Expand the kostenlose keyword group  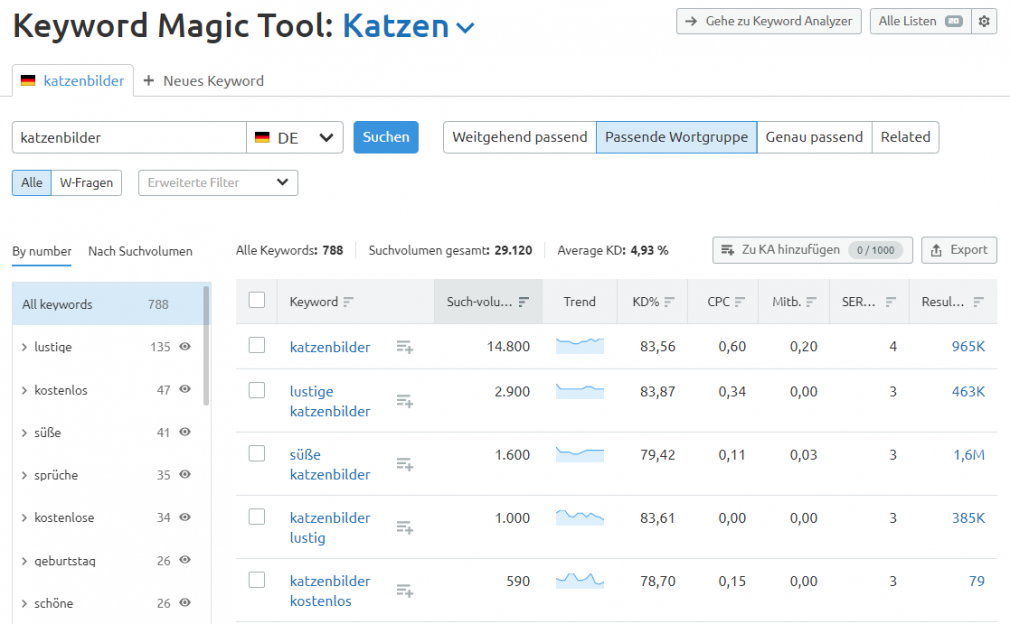[x=24, y=518]
